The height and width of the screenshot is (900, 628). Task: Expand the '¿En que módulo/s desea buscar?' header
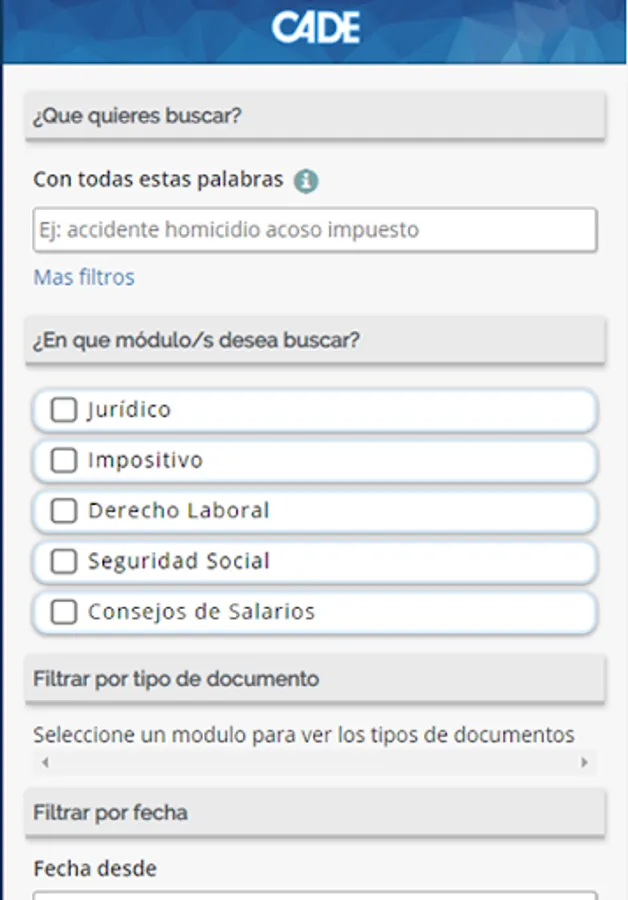coord(315,340)
